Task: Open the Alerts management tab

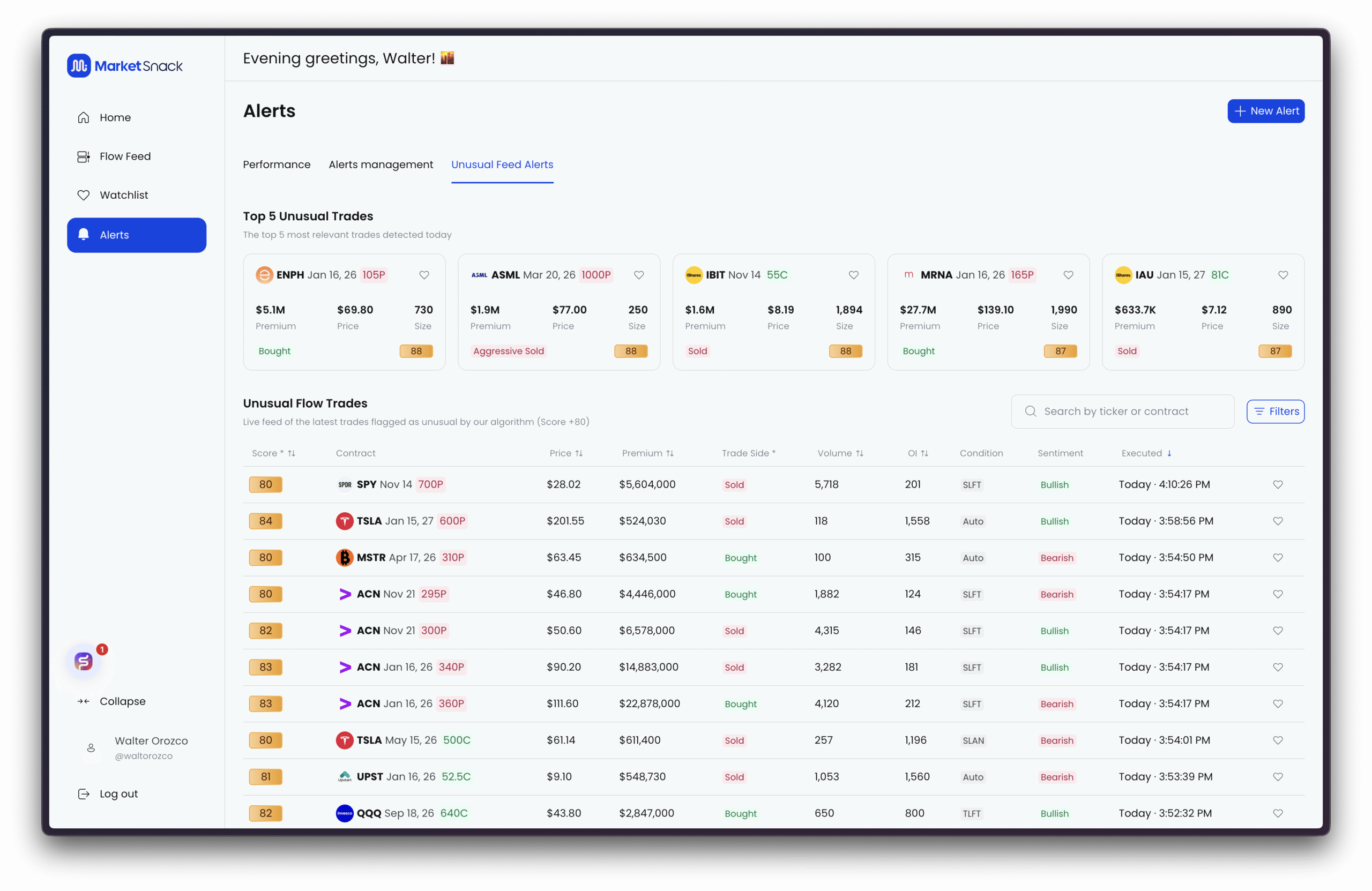Action: 381,165
